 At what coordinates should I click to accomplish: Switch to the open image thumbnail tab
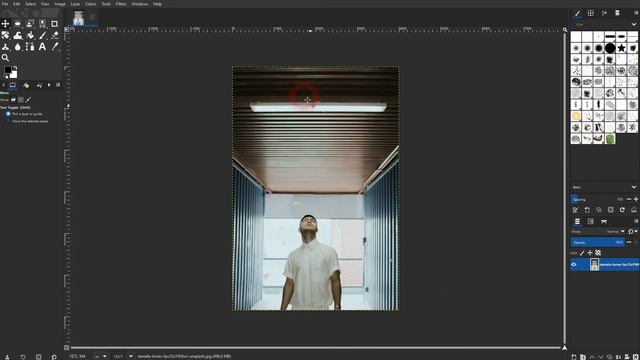[x=78, y=18]
